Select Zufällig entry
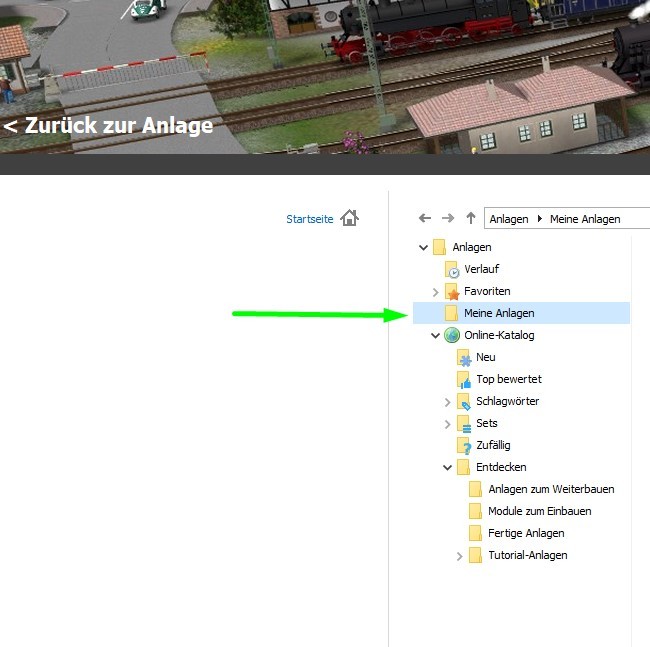This screenshot has height=647, width=650. 493,445
